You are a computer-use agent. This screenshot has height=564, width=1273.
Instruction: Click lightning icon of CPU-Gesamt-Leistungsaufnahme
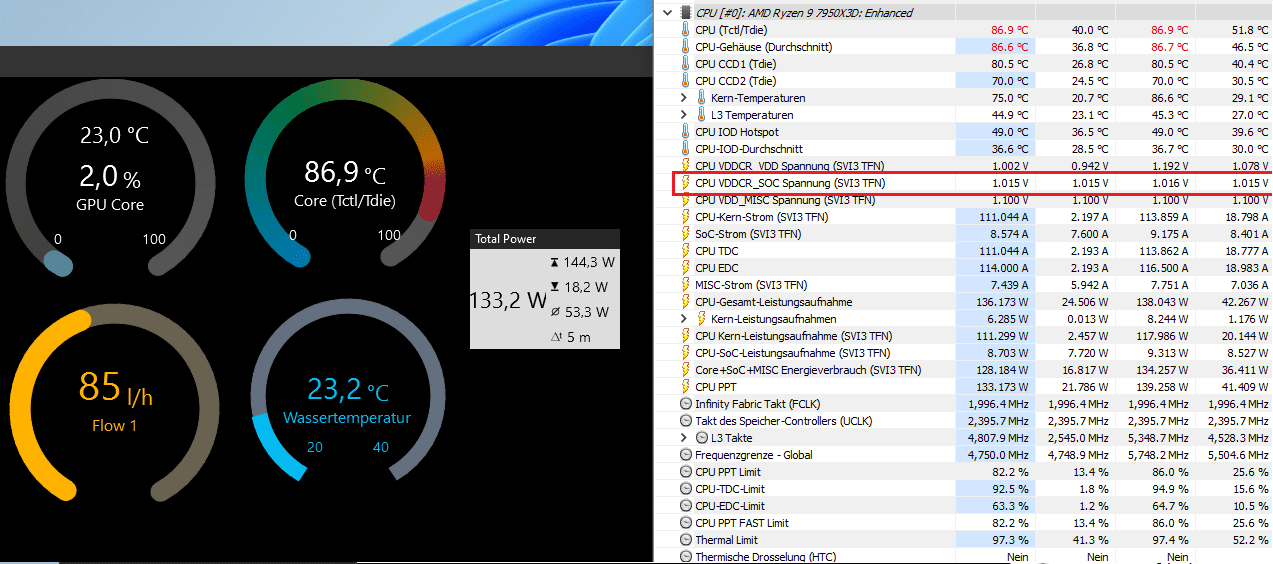tap(686, 302)
